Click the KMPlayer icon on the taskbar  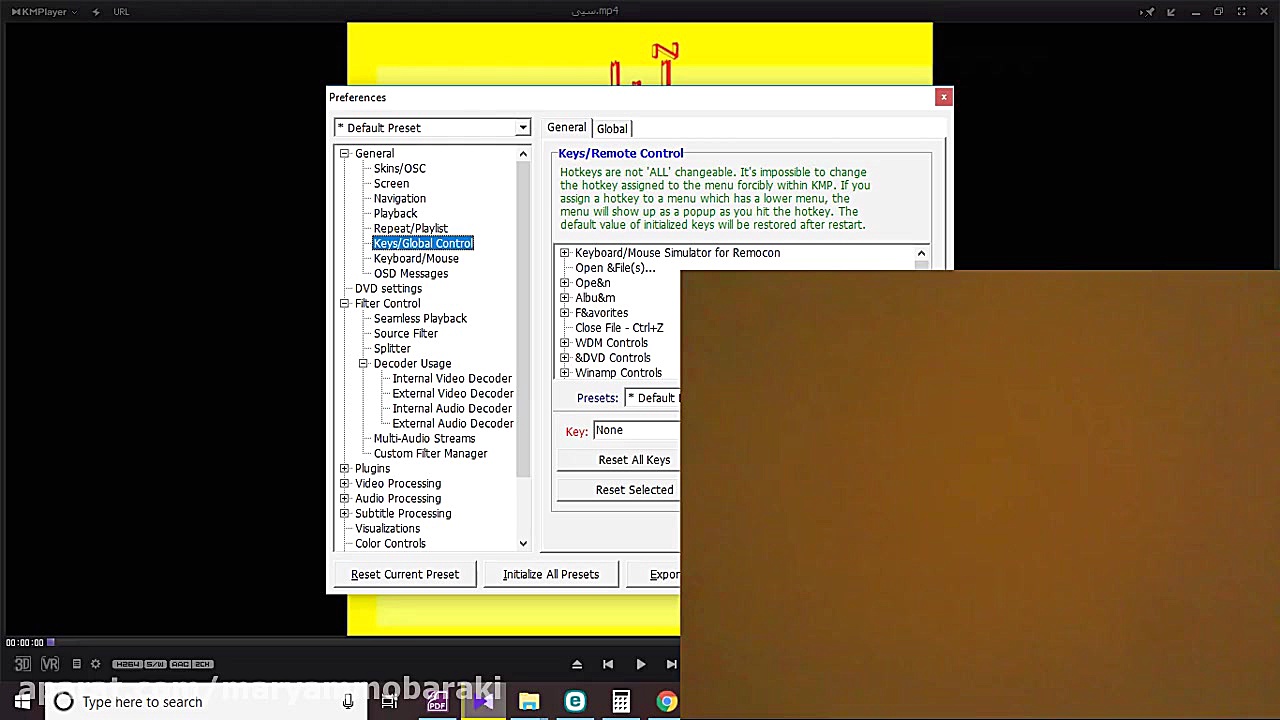click(483, 702)
